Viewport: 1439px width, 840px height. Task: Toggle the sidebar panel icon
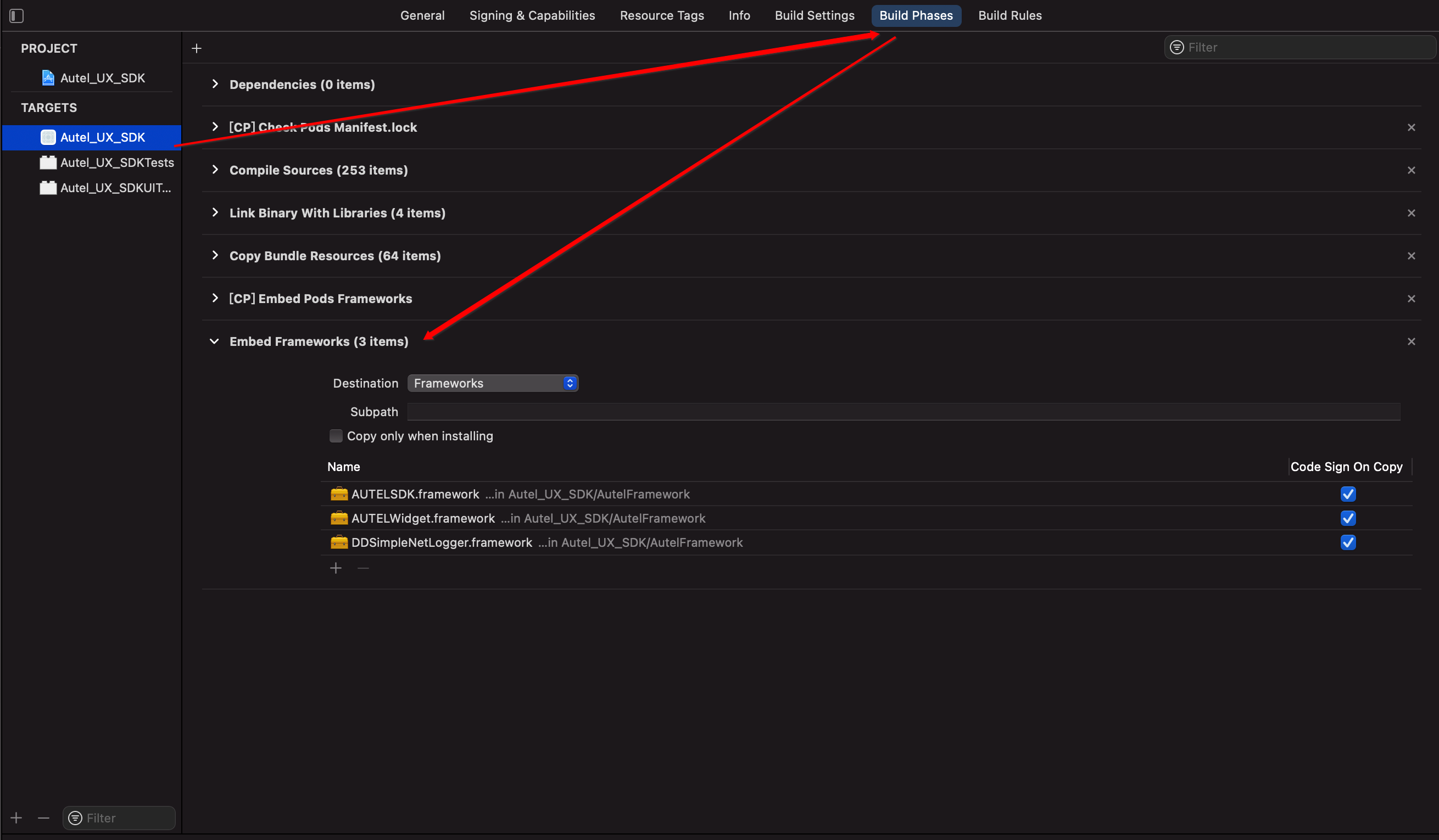click(16, 15)
